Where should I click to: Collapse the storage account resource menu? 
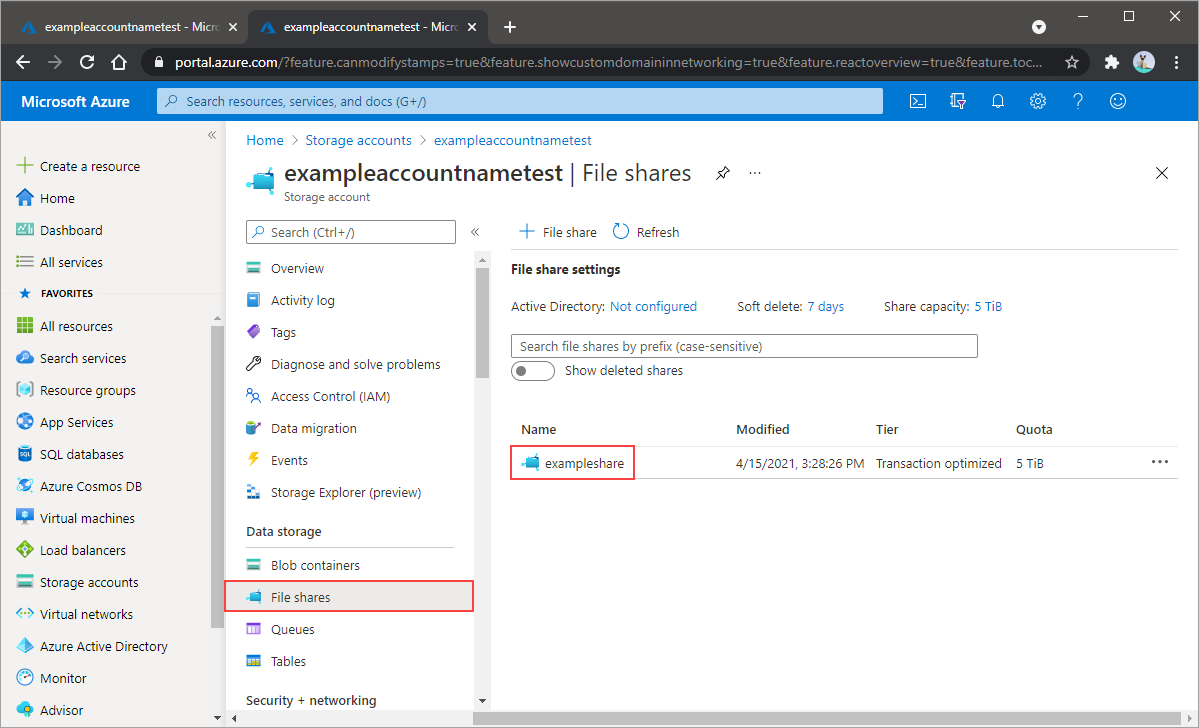point(475,232)
